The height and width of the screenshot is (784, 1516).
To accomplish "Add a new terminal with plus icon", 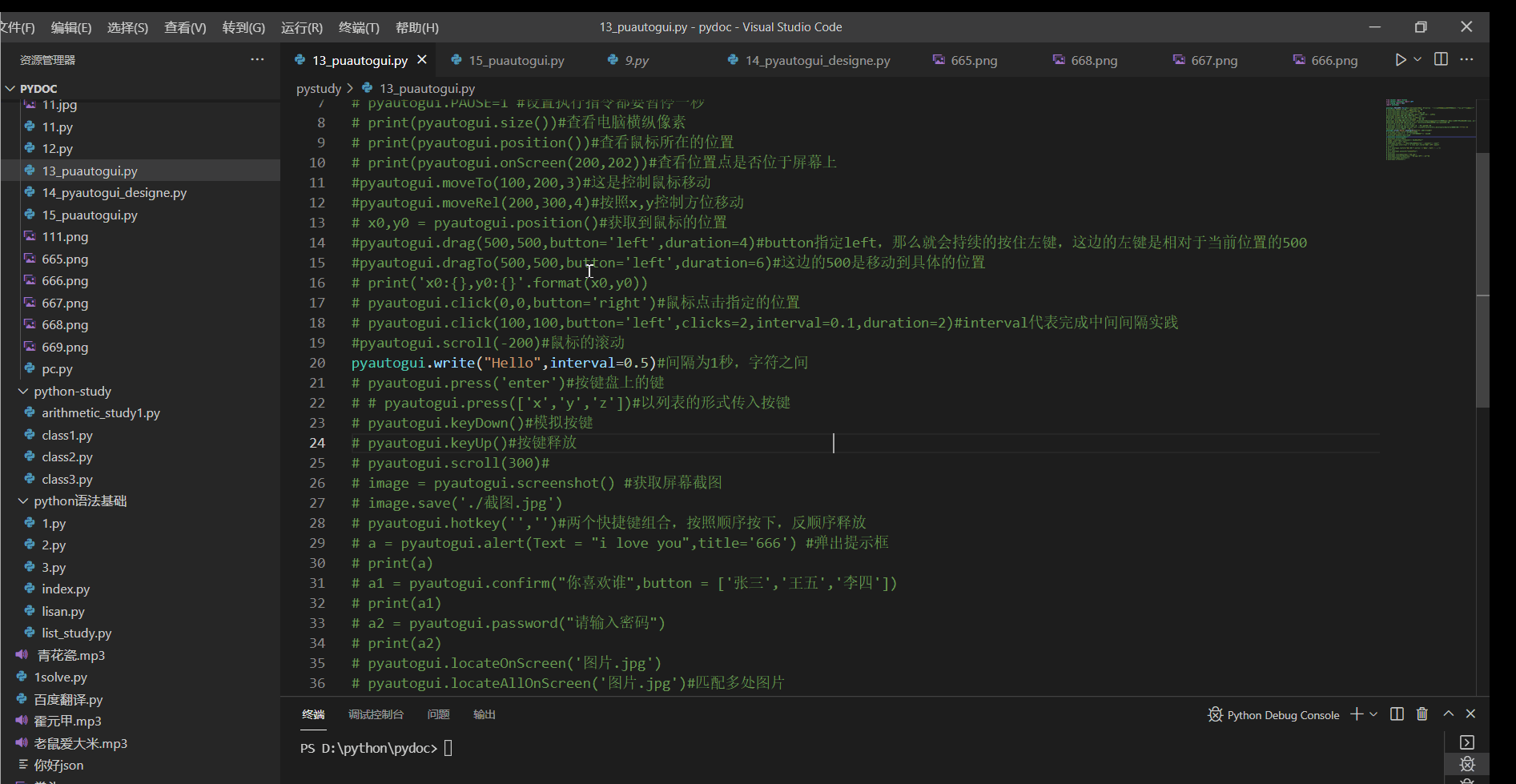I will (1357, 714).
